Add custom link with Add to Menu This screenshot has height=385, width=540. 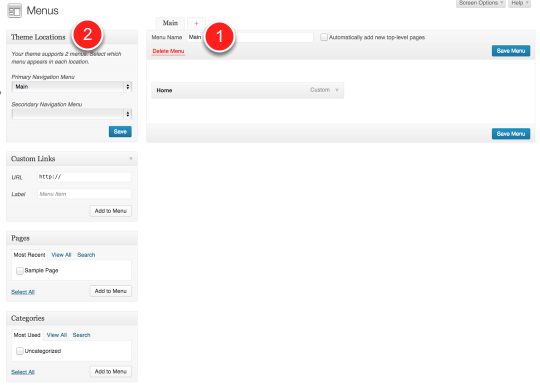click(x=111, y=211)
